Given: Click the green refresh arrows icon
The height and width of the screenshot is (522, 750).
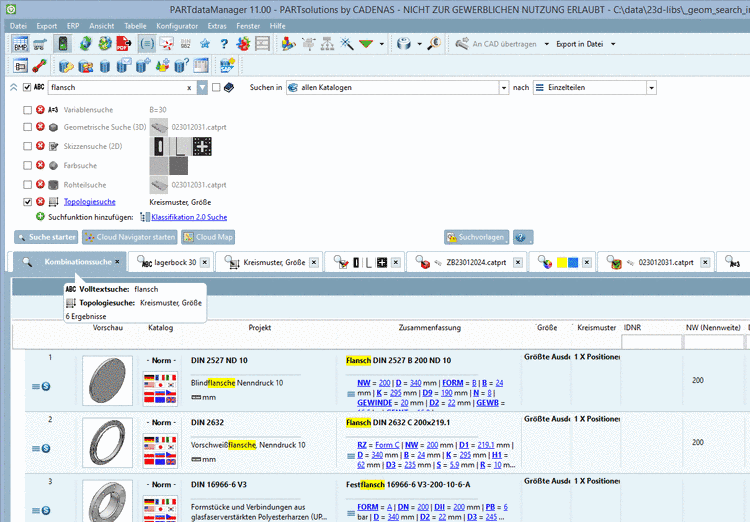Looking at the screenshot, I should tap(85, 44).
